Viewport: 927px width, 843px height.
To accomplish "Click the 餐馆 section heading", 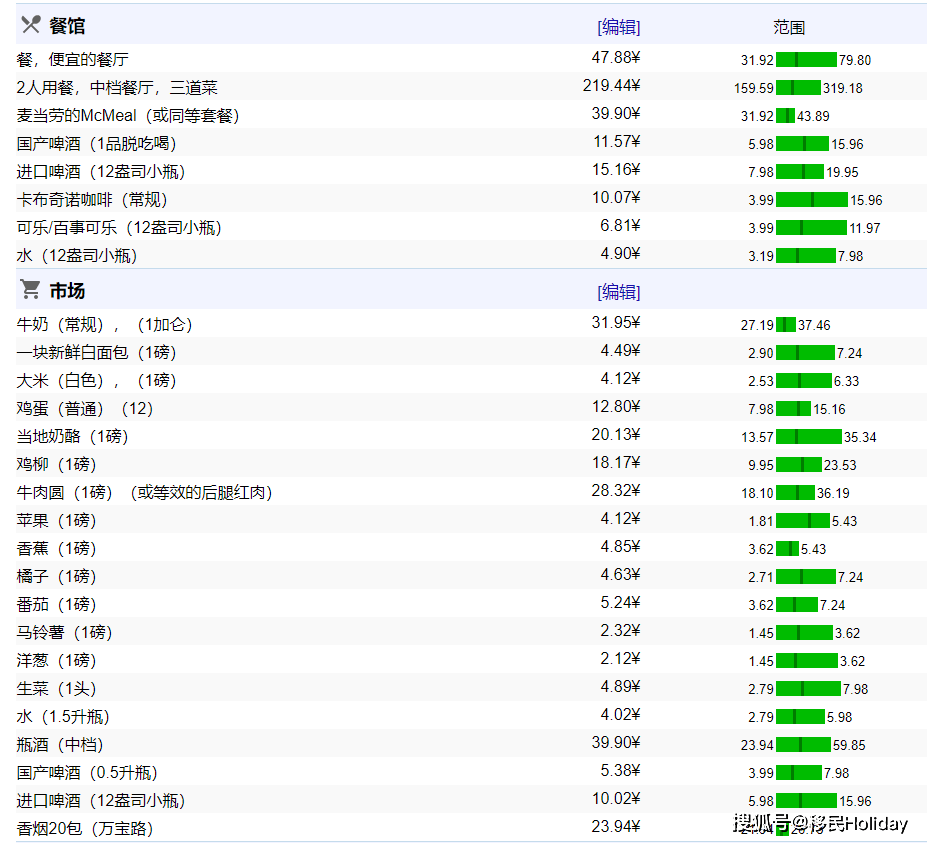I will tap(67, 26).
